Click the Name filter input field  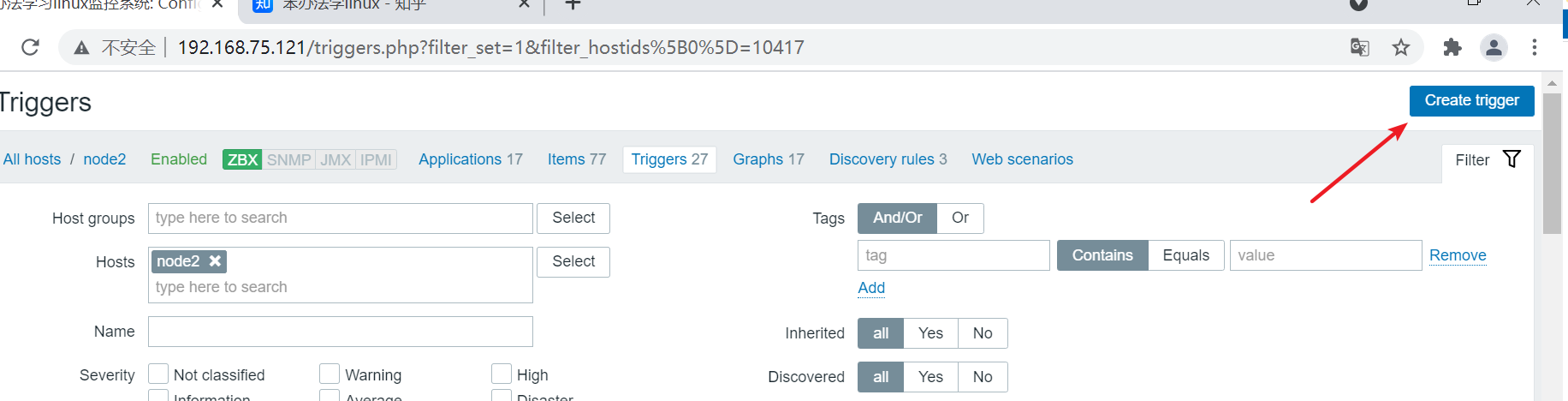click(x=340, y=332)
